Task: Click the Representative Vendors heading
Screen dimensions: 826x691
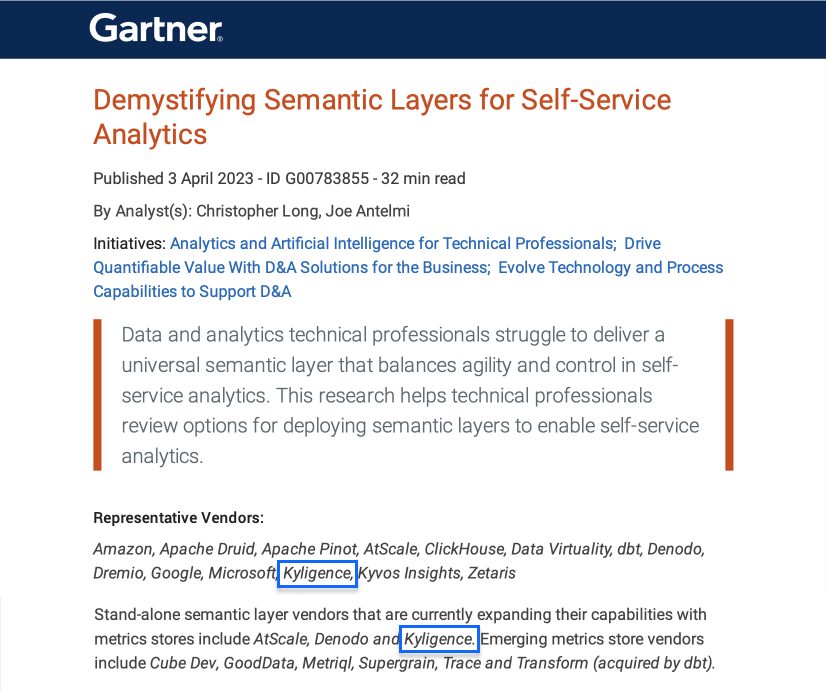Action: 179,518
